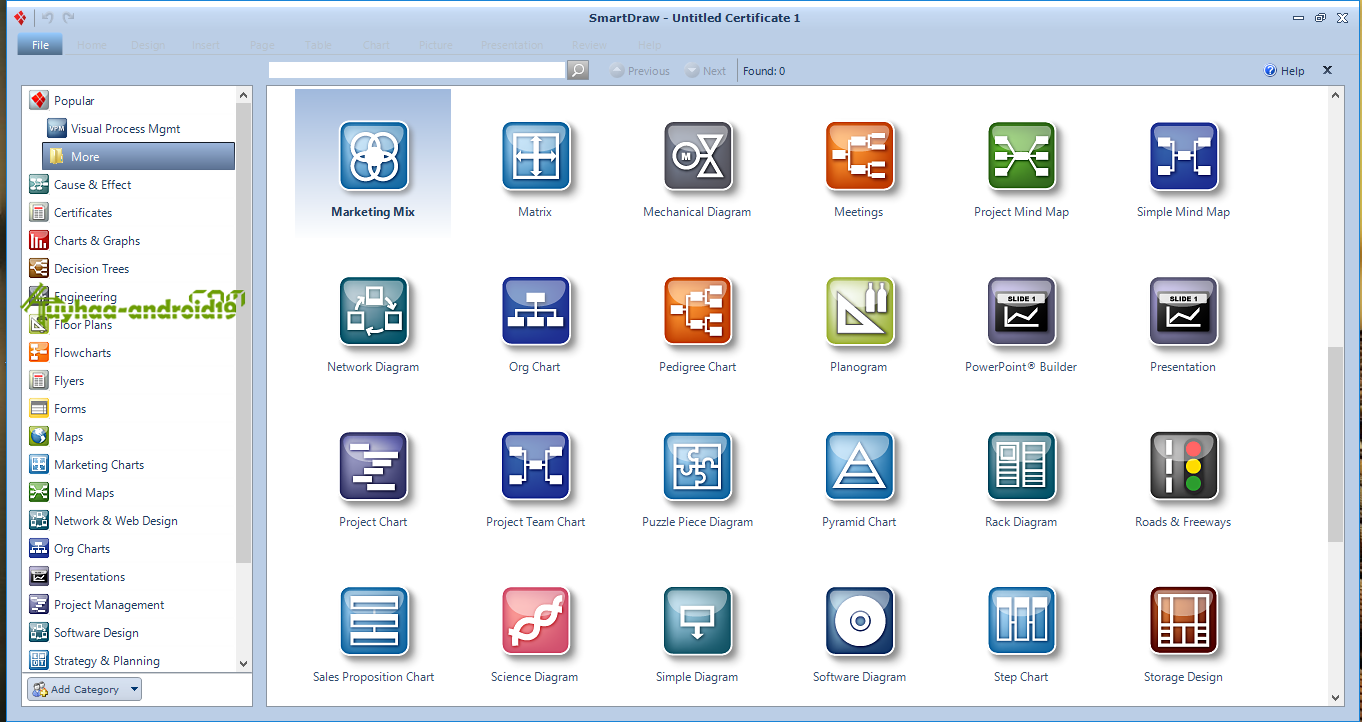Click the search magnifier button
This screenshot has height=722, width=1362.
[x=578, y=70]
